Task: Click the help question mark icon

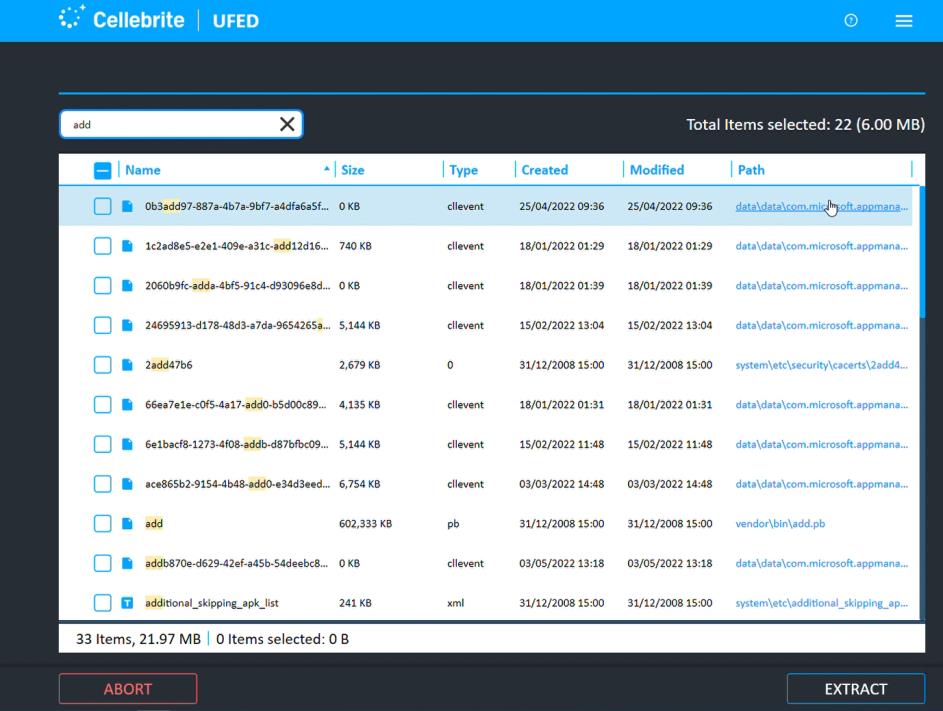Action: point(851,21)
